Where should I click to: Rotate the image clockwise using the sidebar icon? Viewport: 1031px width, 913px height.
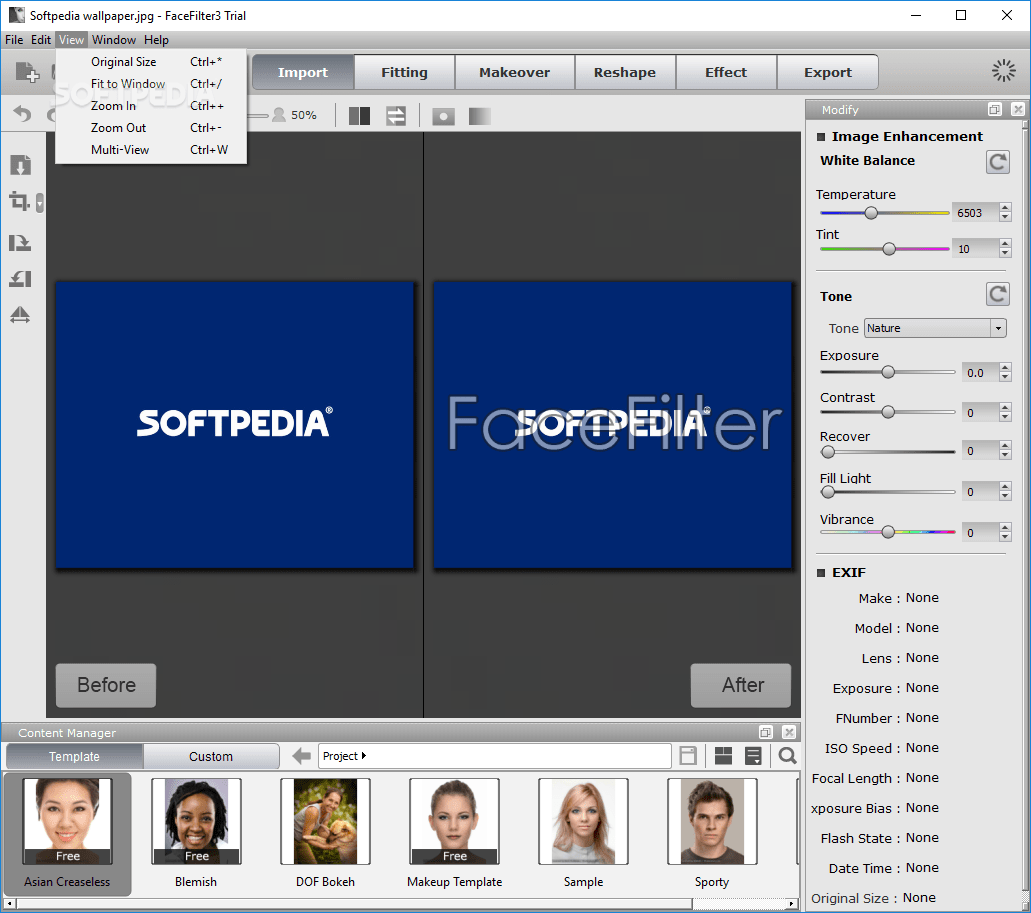(x=20, y=243)
